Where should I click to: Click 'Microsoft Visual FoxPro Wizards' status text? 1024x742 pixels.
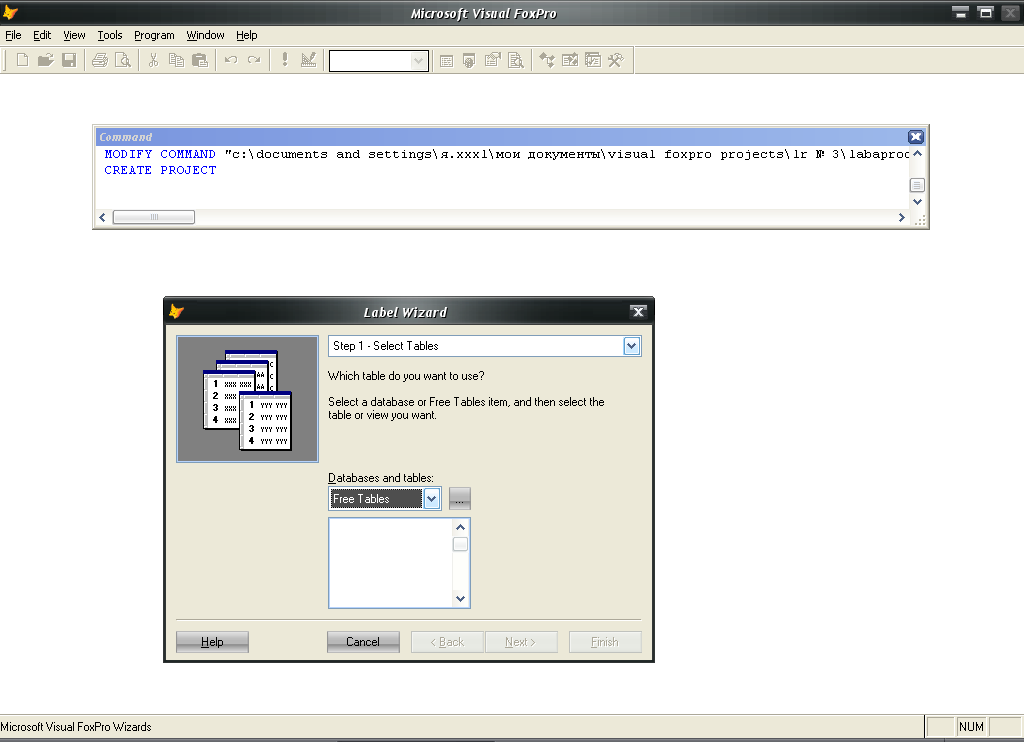click(76, 727)
